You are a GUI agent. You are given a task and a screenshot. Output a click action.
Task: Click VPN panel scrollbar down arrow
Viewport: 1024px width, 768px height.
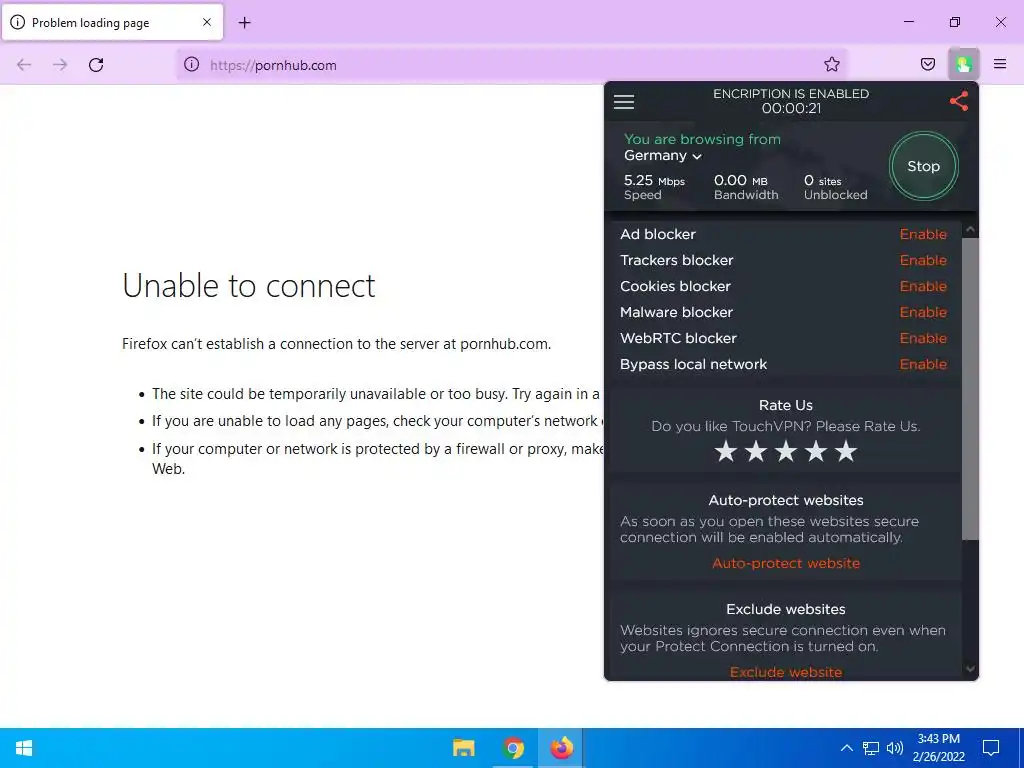[x=970, y=669]
